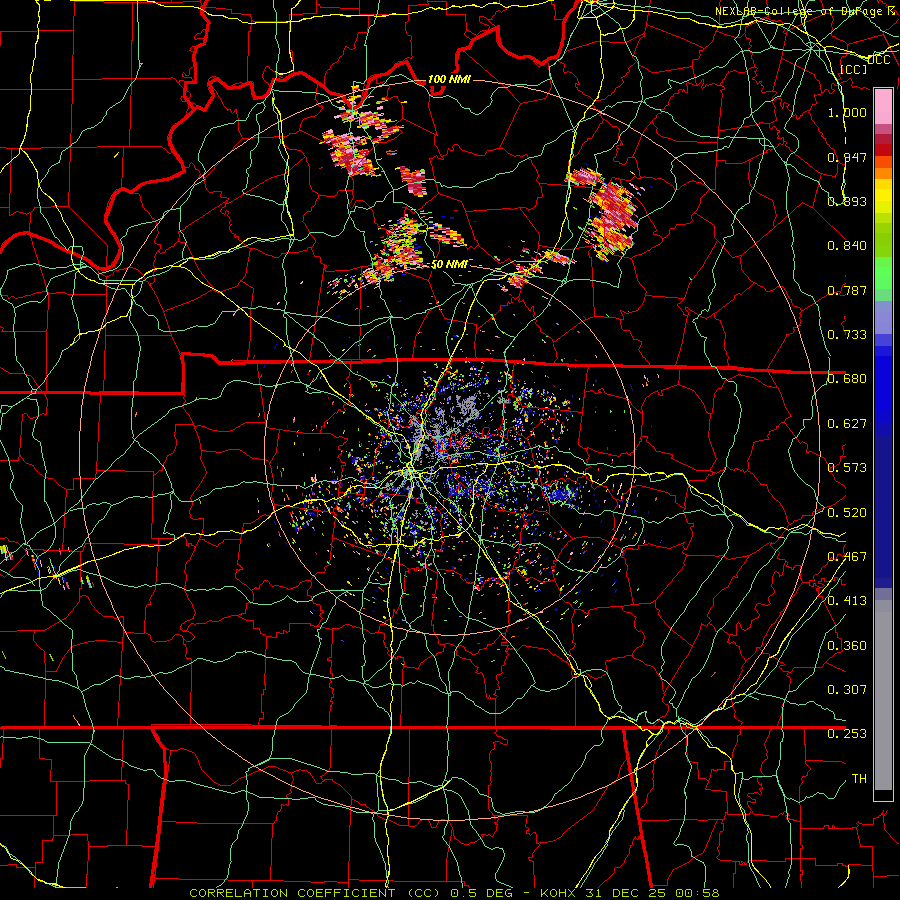Click the 0.360 legend value

pyautogui.click(x=847, y=646)
